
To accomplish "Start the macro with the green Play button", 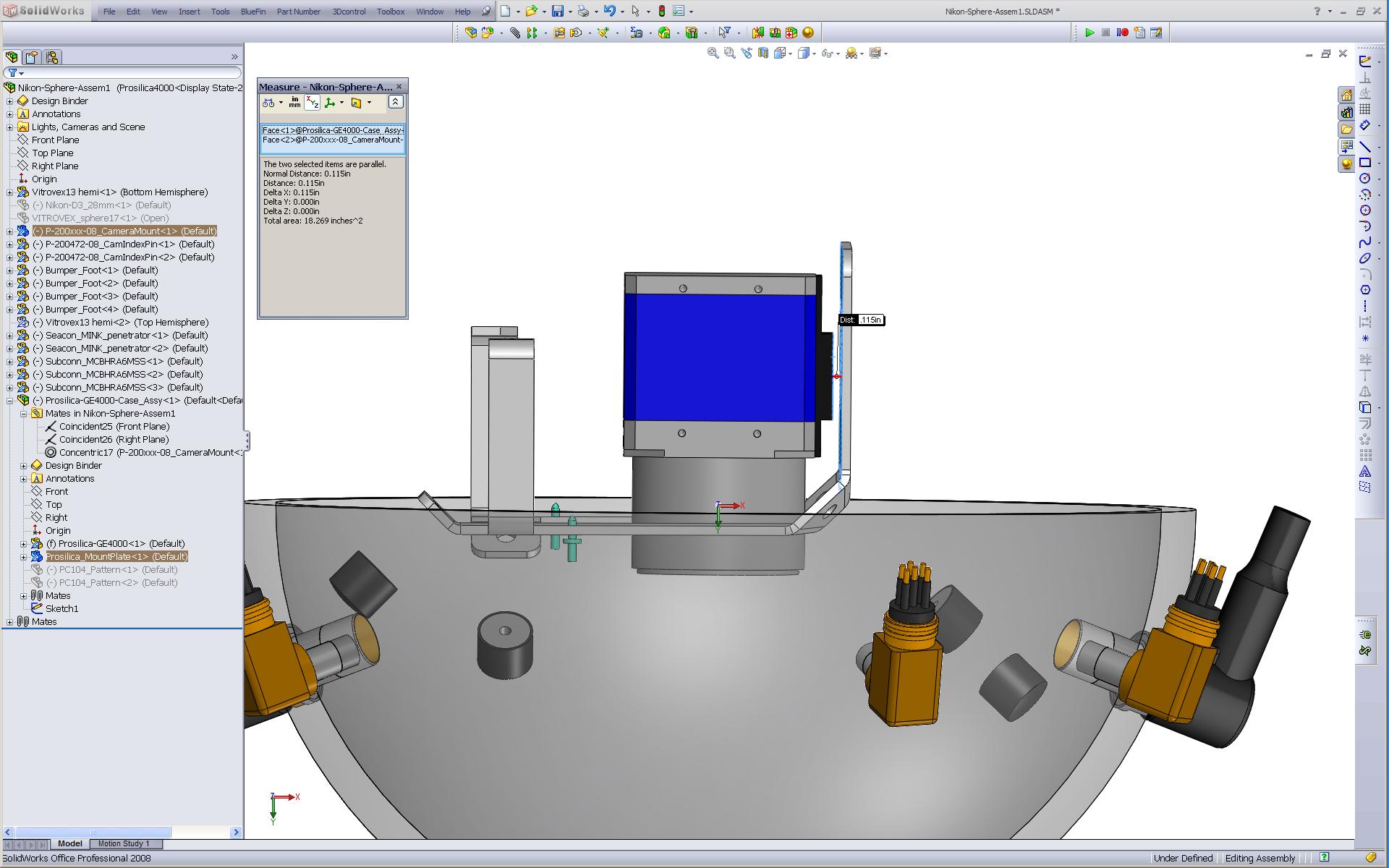I will coord(1089,33).
